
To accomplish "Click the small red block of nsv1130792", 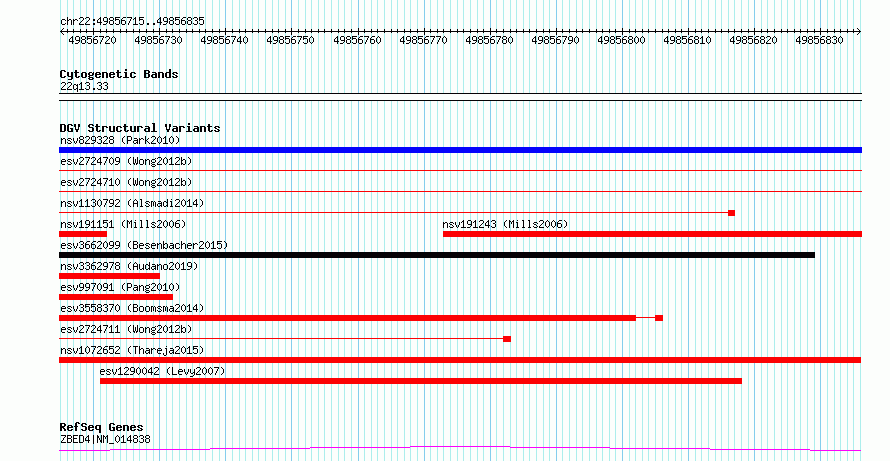I will 732,213.
